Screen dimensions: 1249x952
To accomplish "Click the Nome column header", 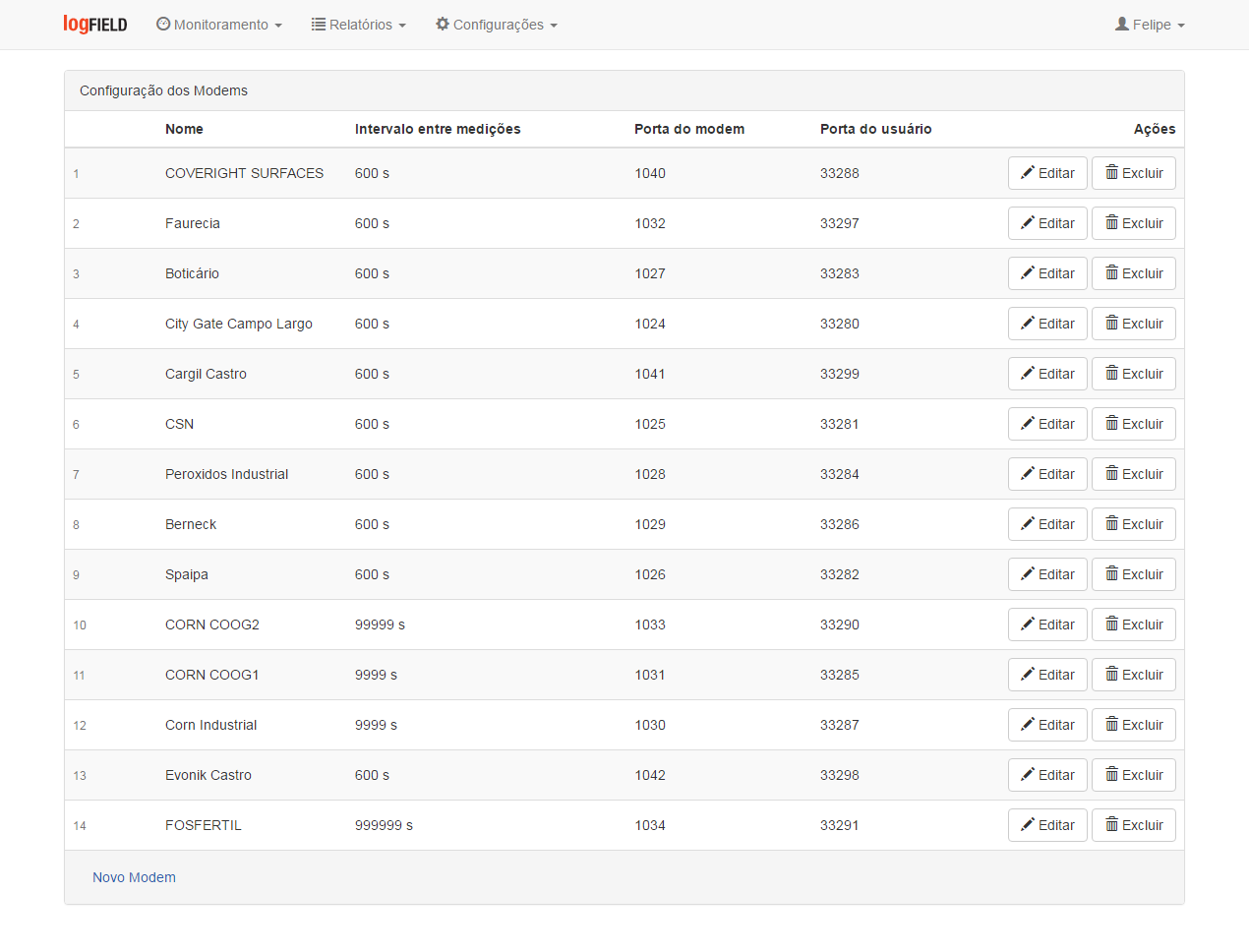I will coord(184,129).
